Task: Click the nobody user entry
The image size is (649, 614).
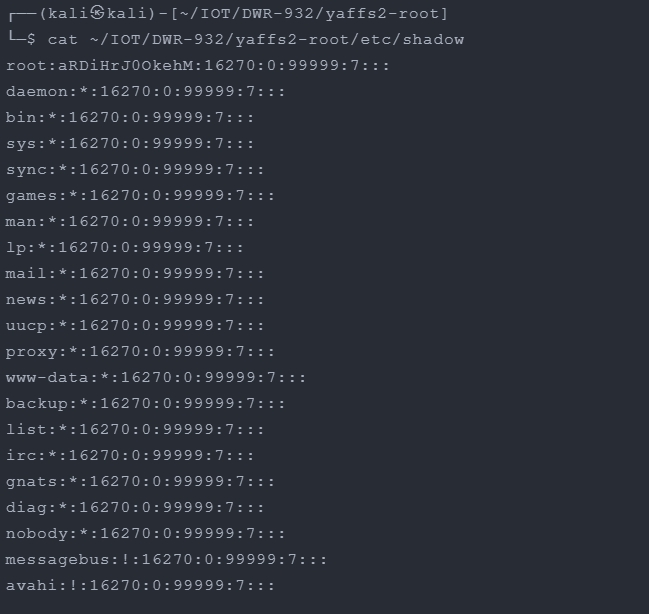Action: pyautogui.click(x=145, y=534)
